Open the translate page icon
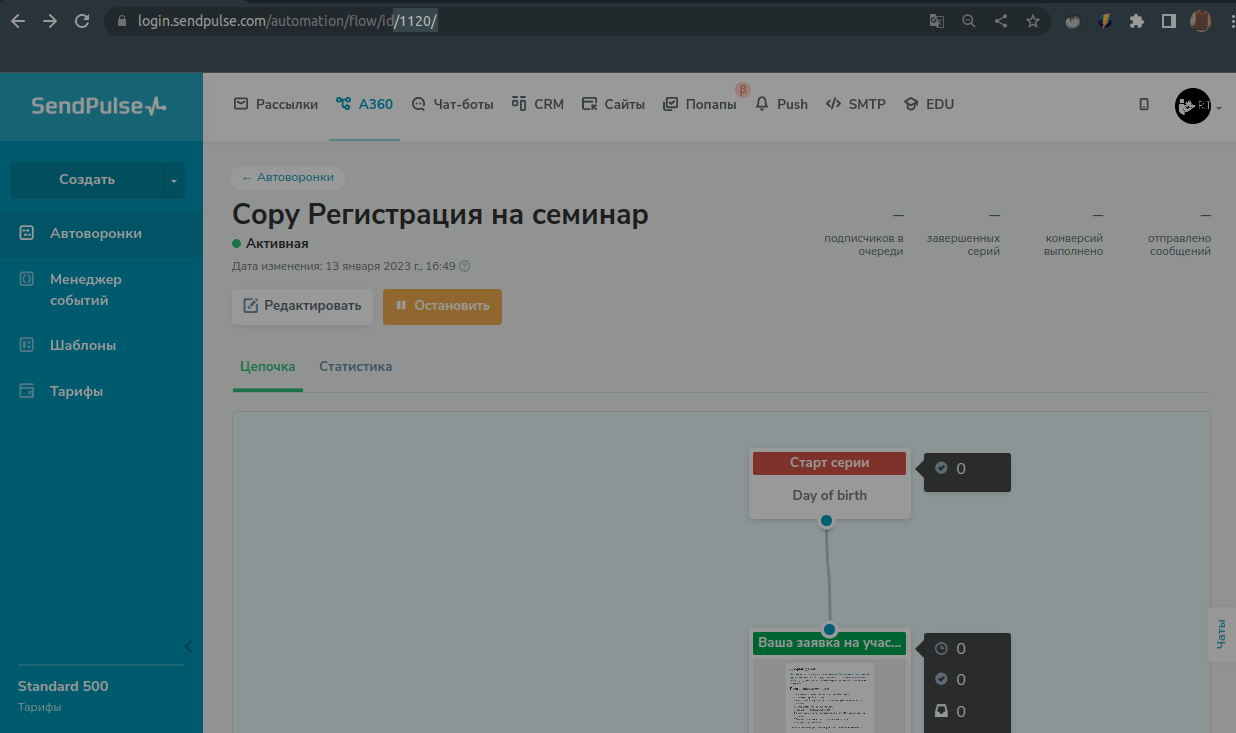1236x733 pixels. pyautogui.click(x=936, y=21)
